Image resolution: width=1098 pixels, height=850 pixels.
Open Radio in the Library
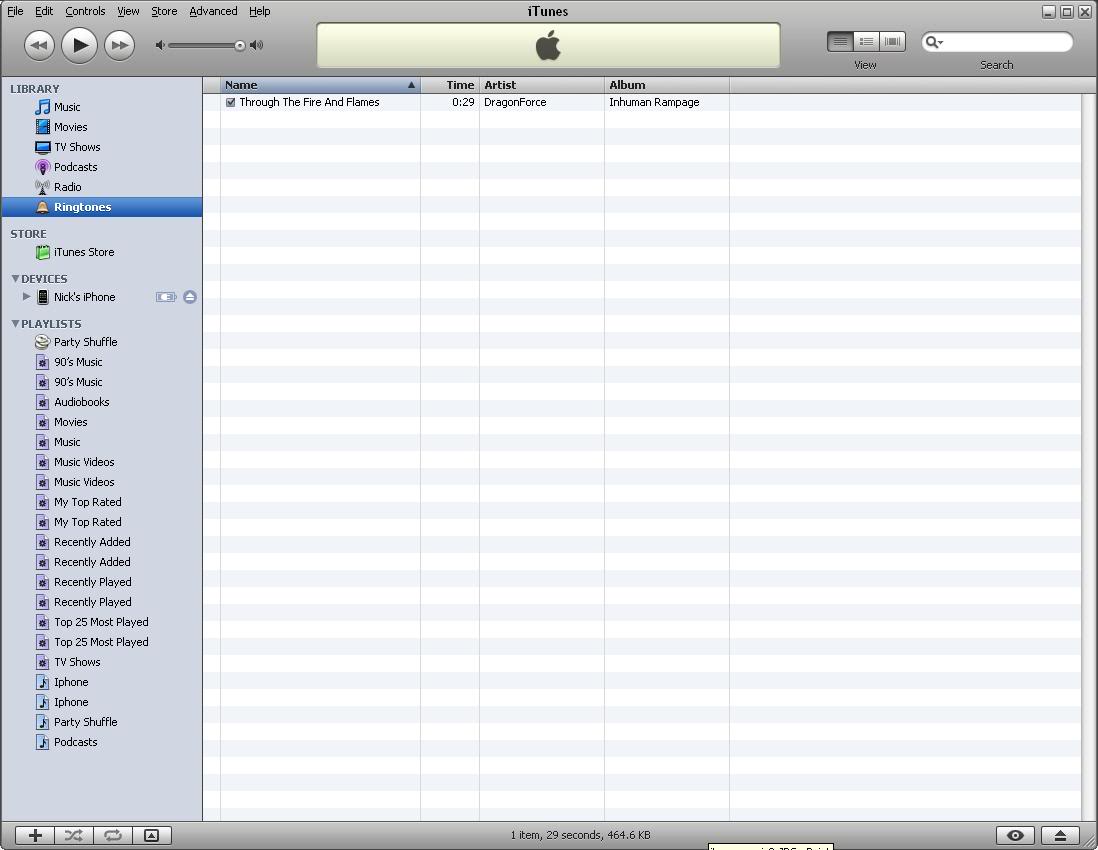coord(102,187)
